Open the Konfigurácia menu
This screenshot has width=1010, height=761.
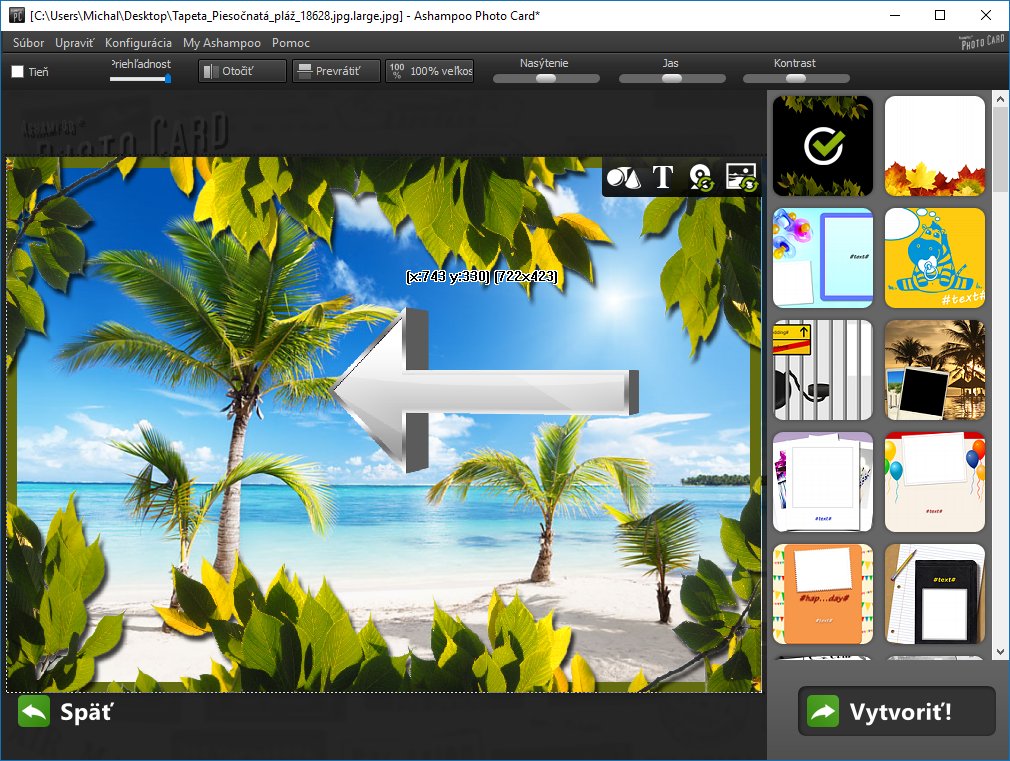click(x=138, y=43)
